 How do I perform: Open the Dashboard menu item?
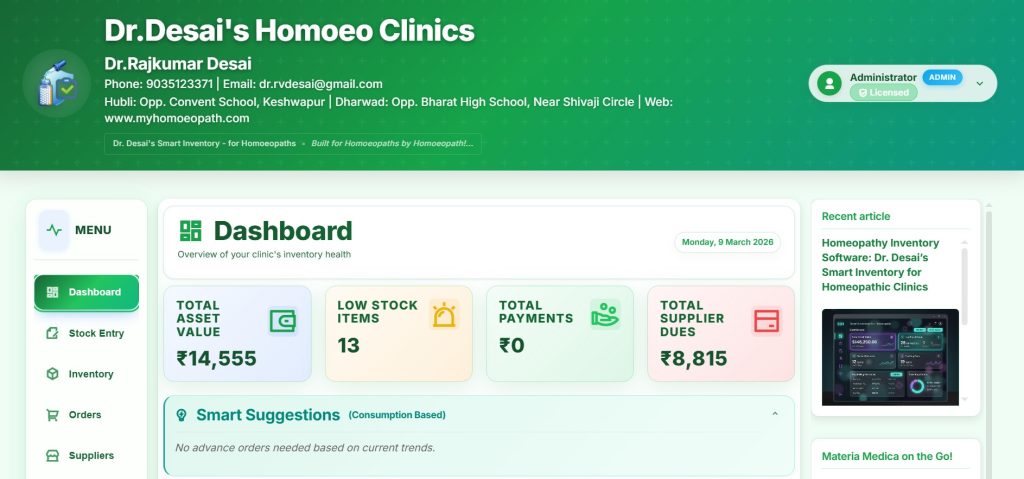tap(87, 292)
